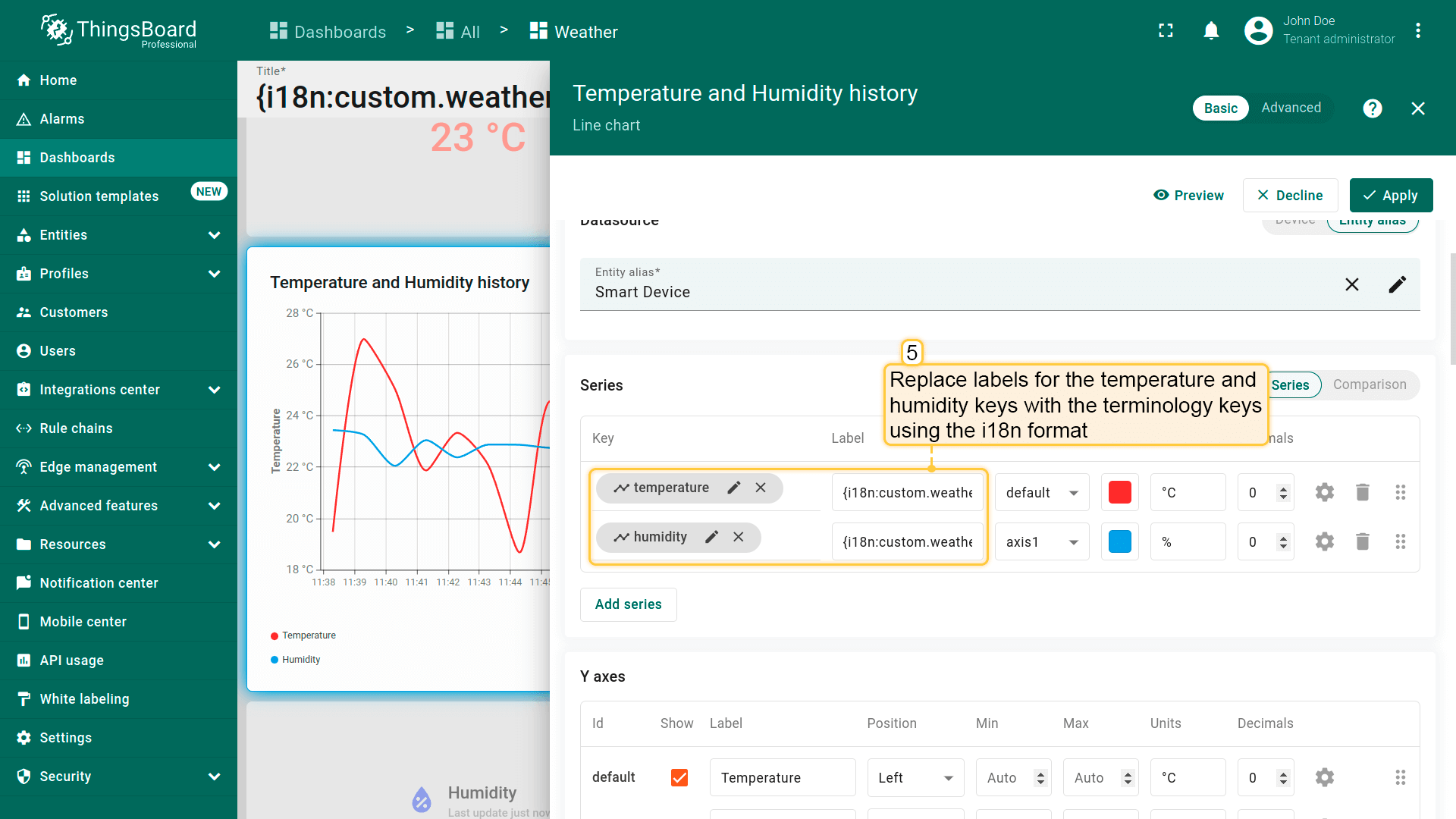1456x819 pixels.
Task: Click the Apply button
Action: click(1390, 195)
